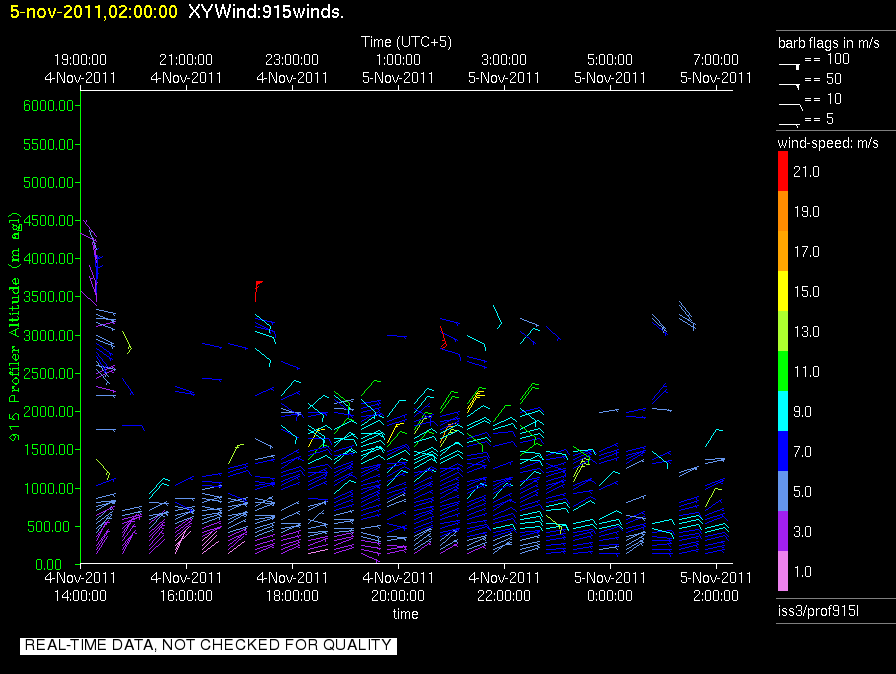Click the 5500.00 altitude tick label

(49, 145)
